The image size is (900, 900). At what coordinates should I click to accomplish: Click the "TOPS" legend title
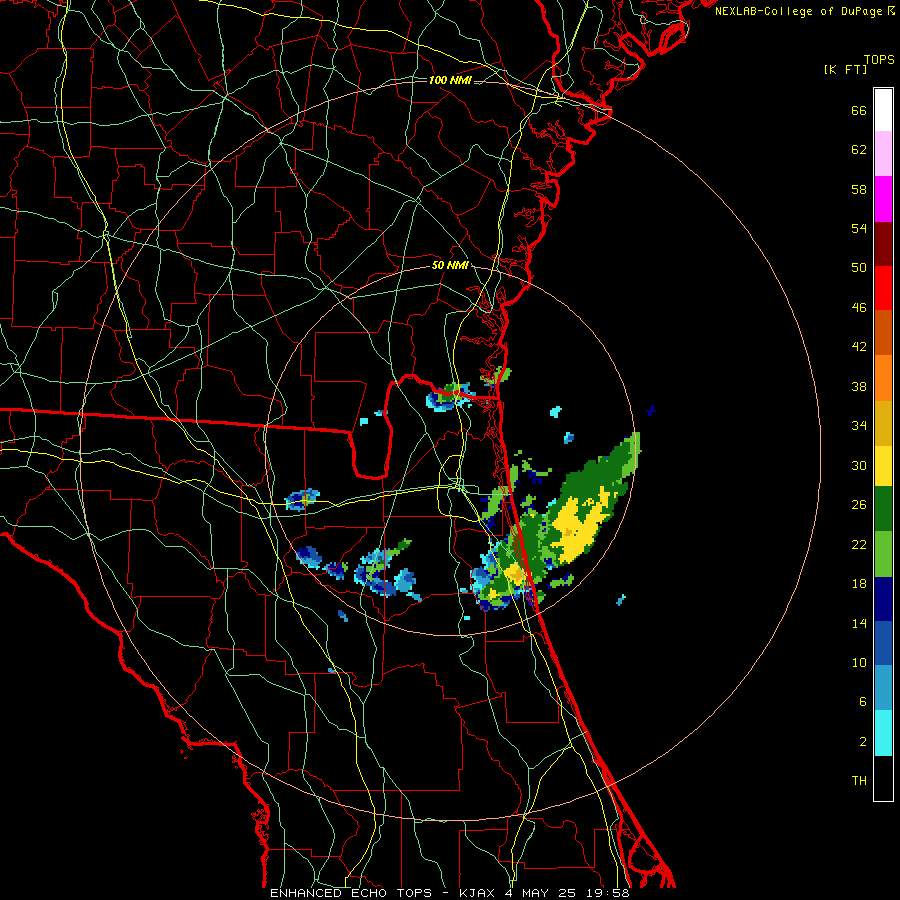tap(879, 60)
